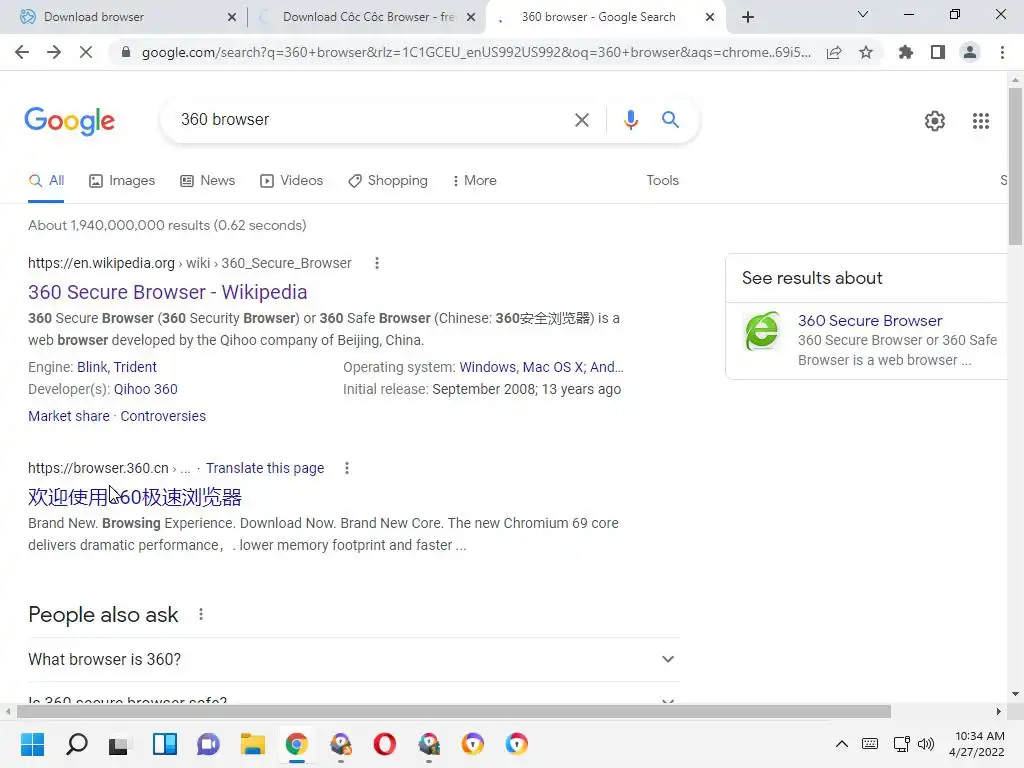The image size is (1024, 768).
Task: Open more options for browser.360.cn result
Action: point(347,468)
